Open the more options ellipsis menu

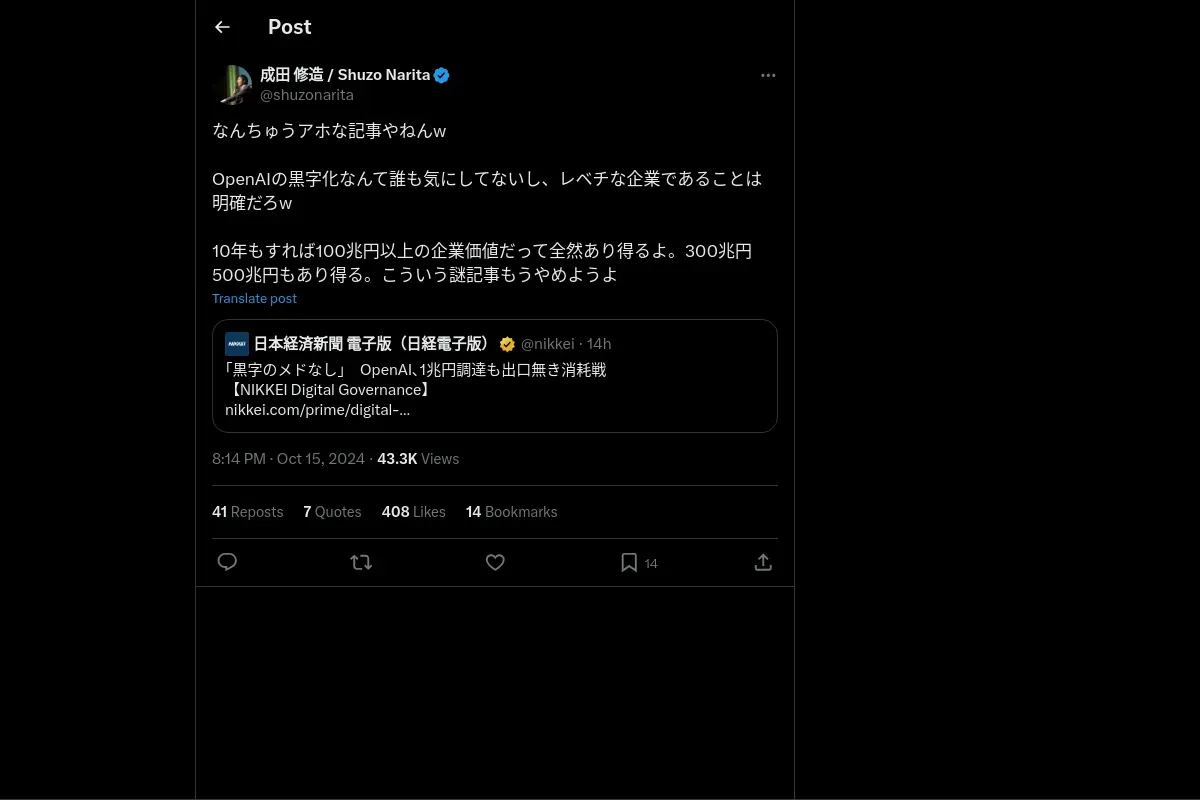(x=768, y=75)
